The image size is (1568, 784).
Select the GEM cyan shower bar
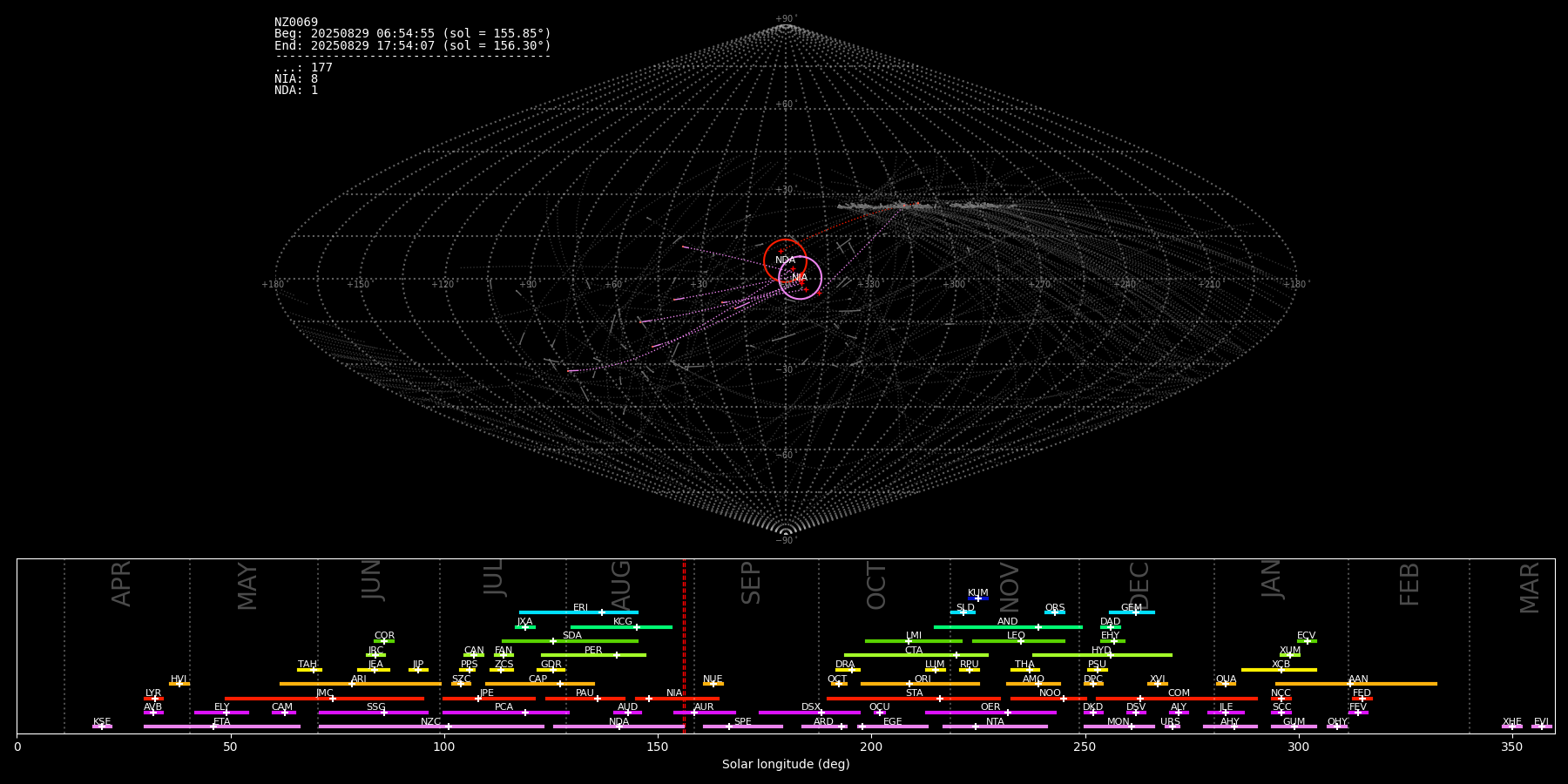[x=1132, y=612]
